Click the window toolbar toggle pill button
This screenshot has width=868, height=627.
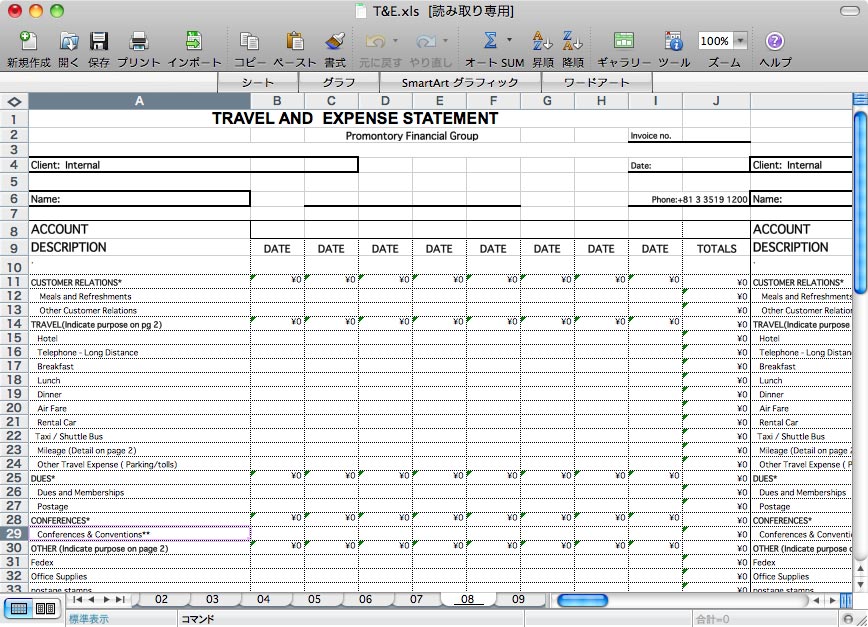click(x=849, y=11)
